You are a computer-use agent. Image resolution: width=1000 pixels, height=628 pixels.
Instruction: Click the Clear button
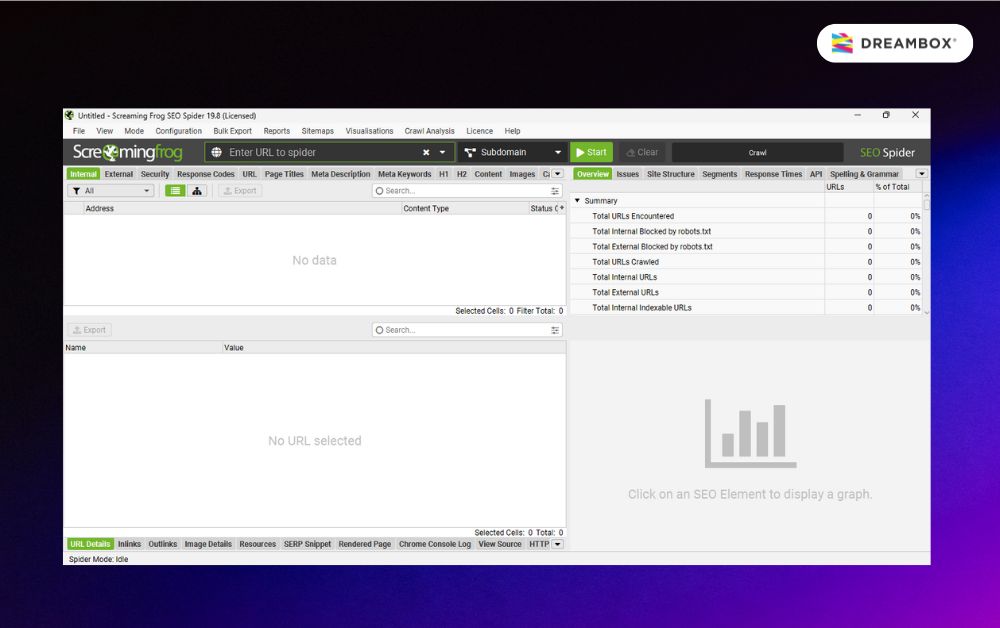click(x=642, y=152)
